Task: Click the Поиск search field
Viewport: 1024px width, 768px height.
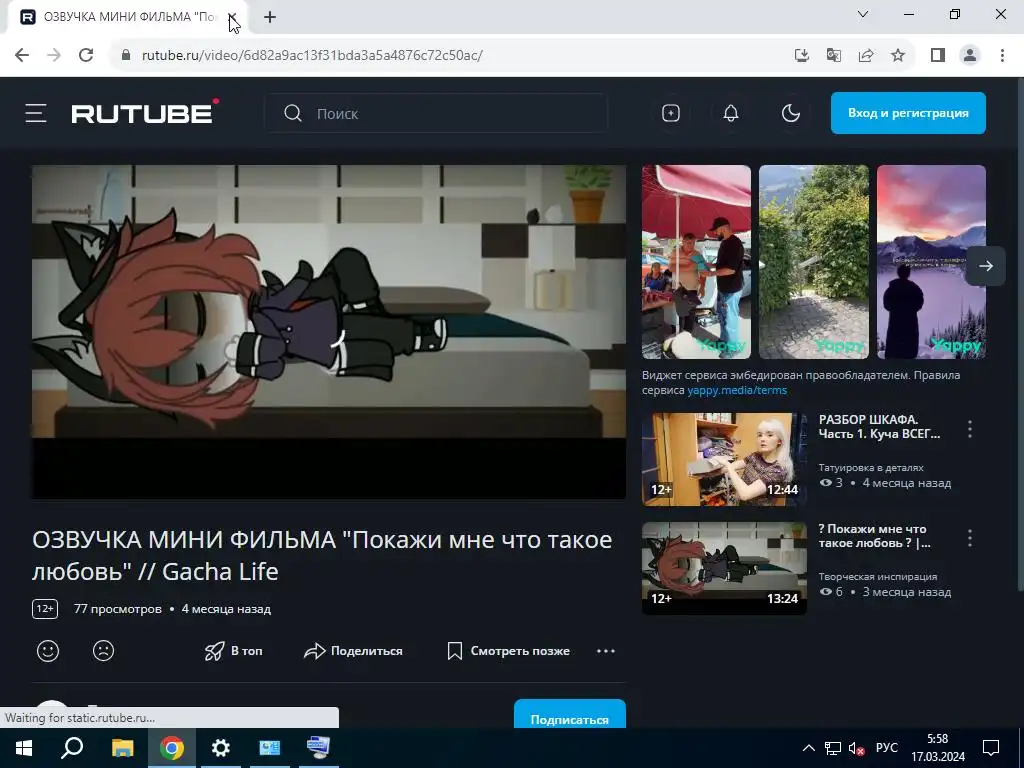Action: (x=436, y=113)
